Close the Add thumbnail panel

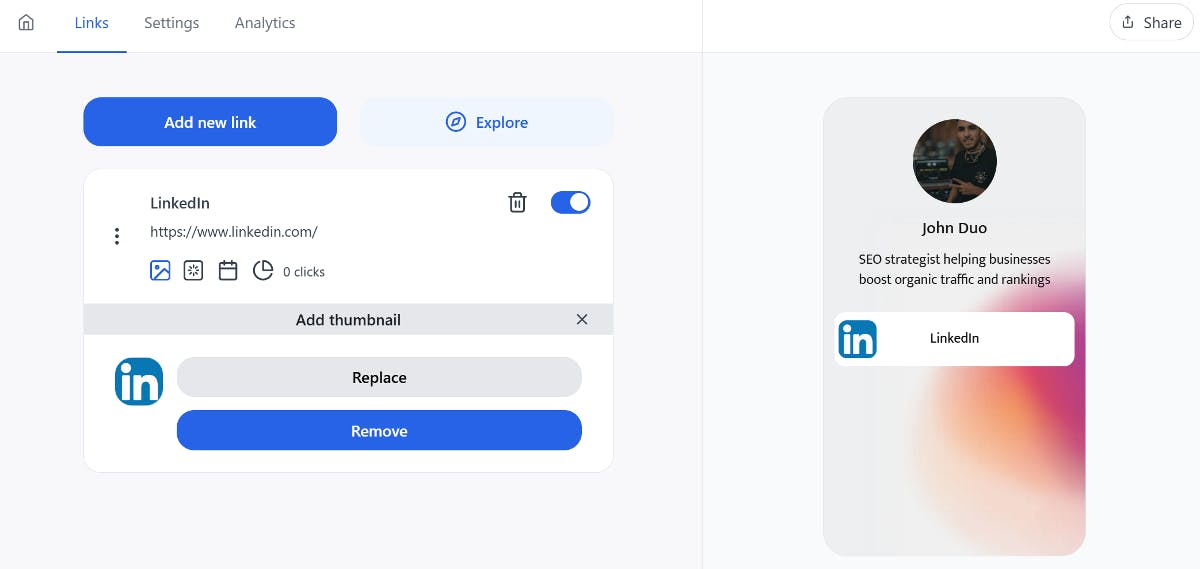(x=582, y=319)
